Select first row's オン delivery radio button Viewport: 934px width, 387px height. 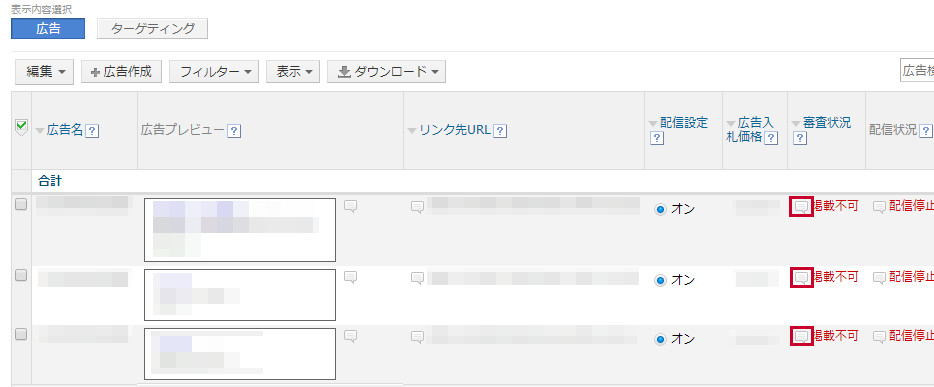[x=660, y=210]
